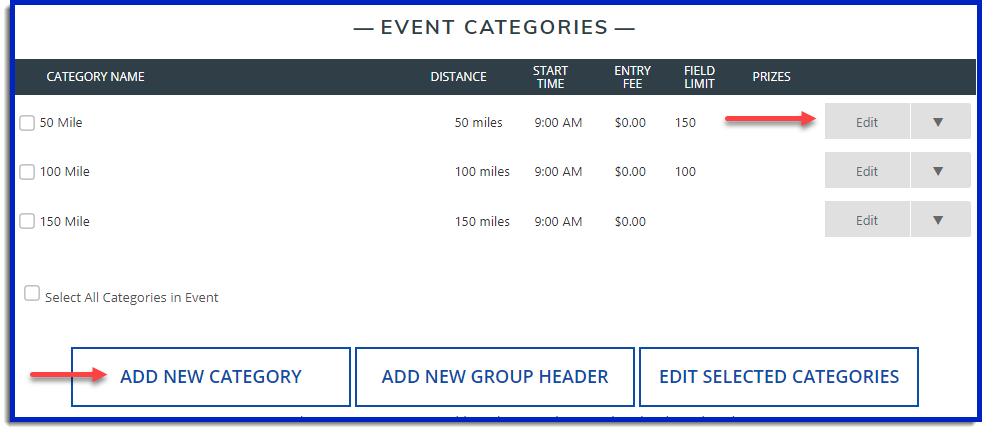Check the 150 Mile category checkbox
Image resolution: width=982 pixels, height=432 pixels.
click(x=27, y=221)
